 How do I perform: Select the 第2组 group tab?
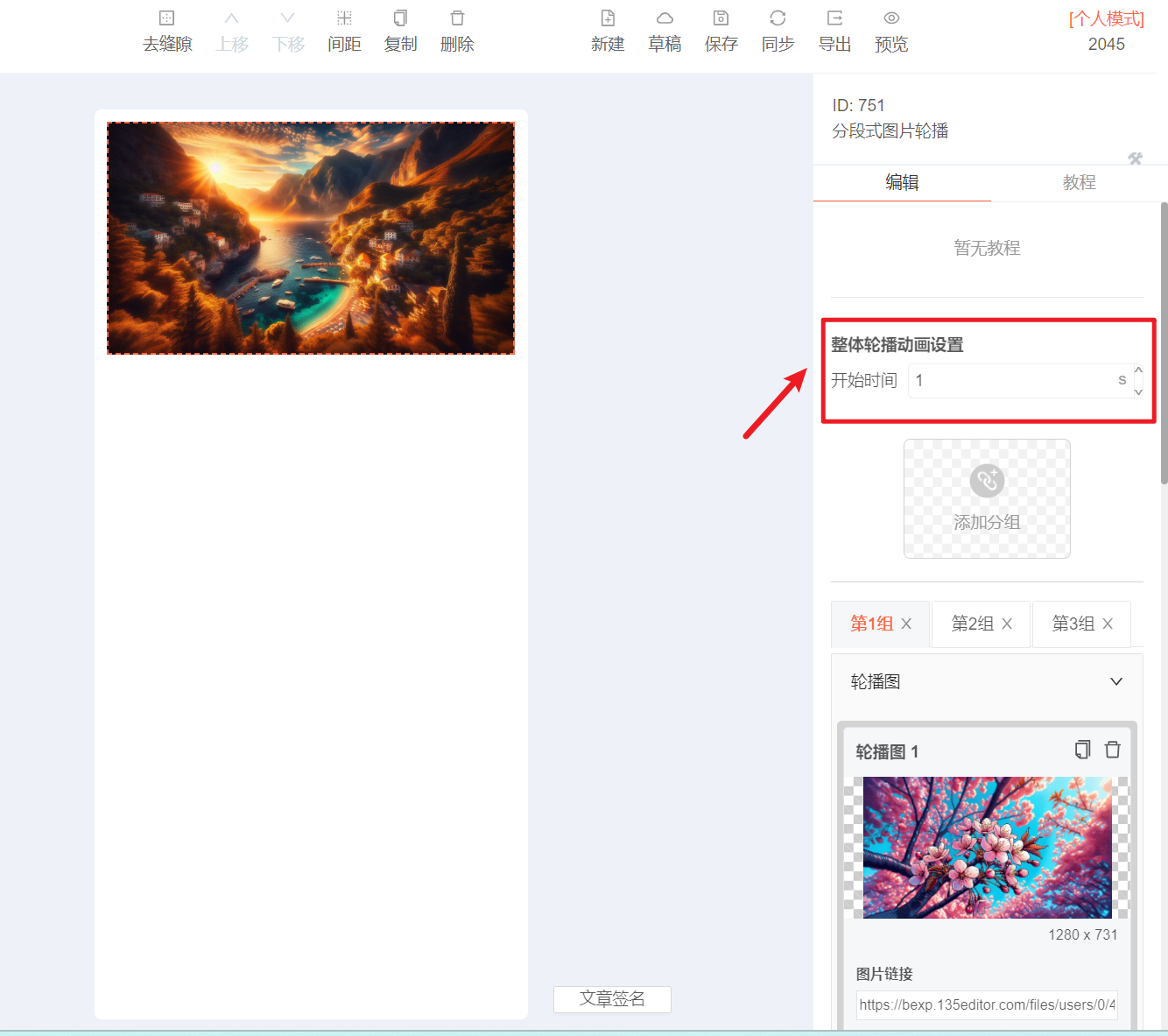[973, 624]
